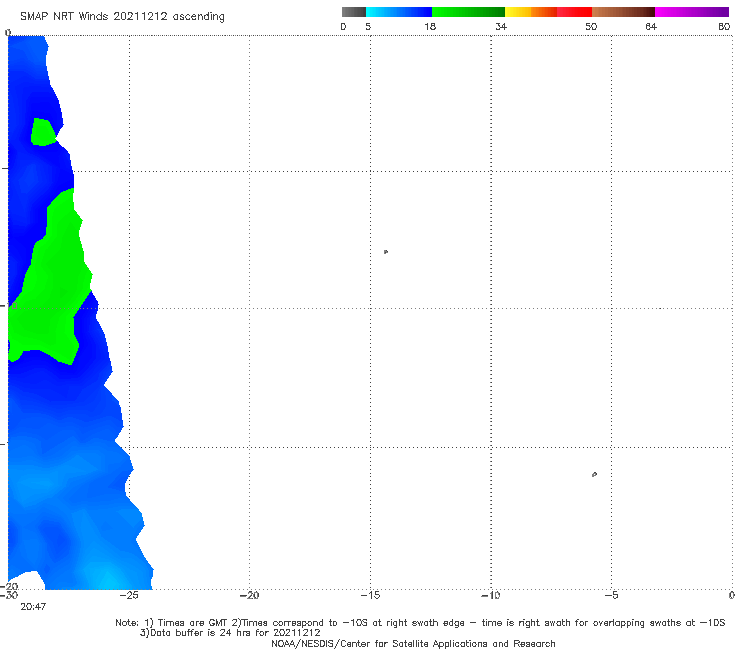Click the cyan-blue 5-18 color bar segment
The width and height of the screenshot is (740, 650).
(399, 12)
